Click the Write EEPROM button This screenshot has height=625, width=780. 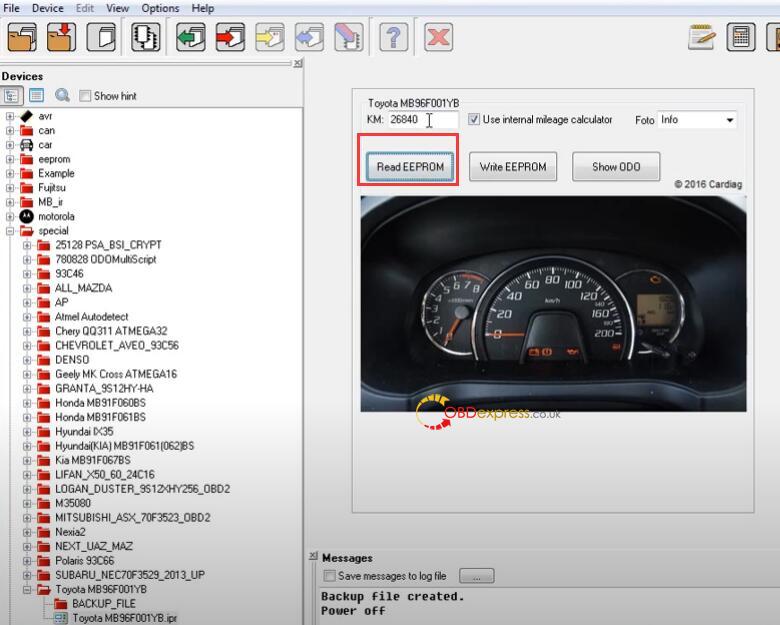pos(513,167)
